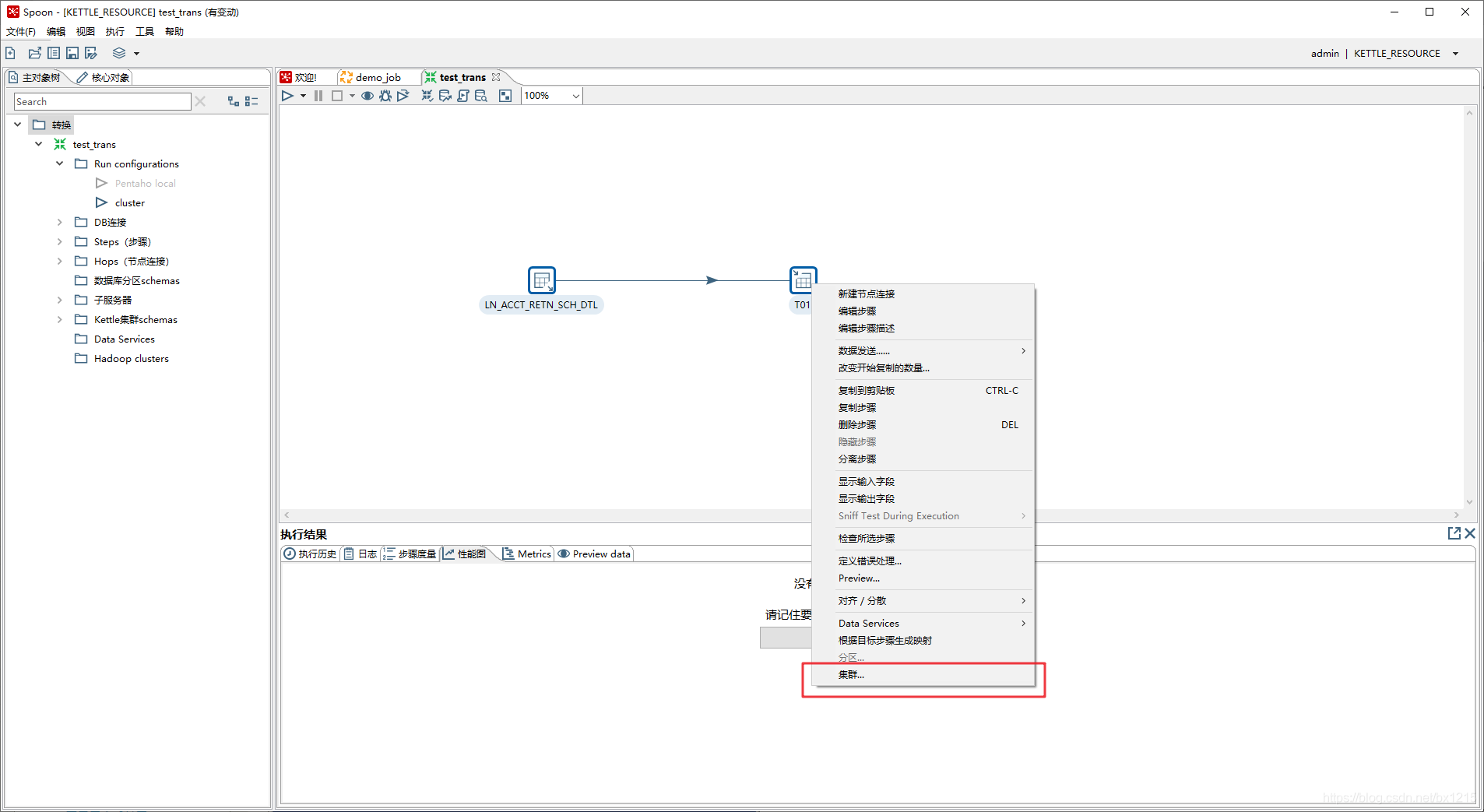The height and width of the screenshot is (812, 1484).
Task: Choose 显示输出字段 from context menu
Action: [923, 498]
